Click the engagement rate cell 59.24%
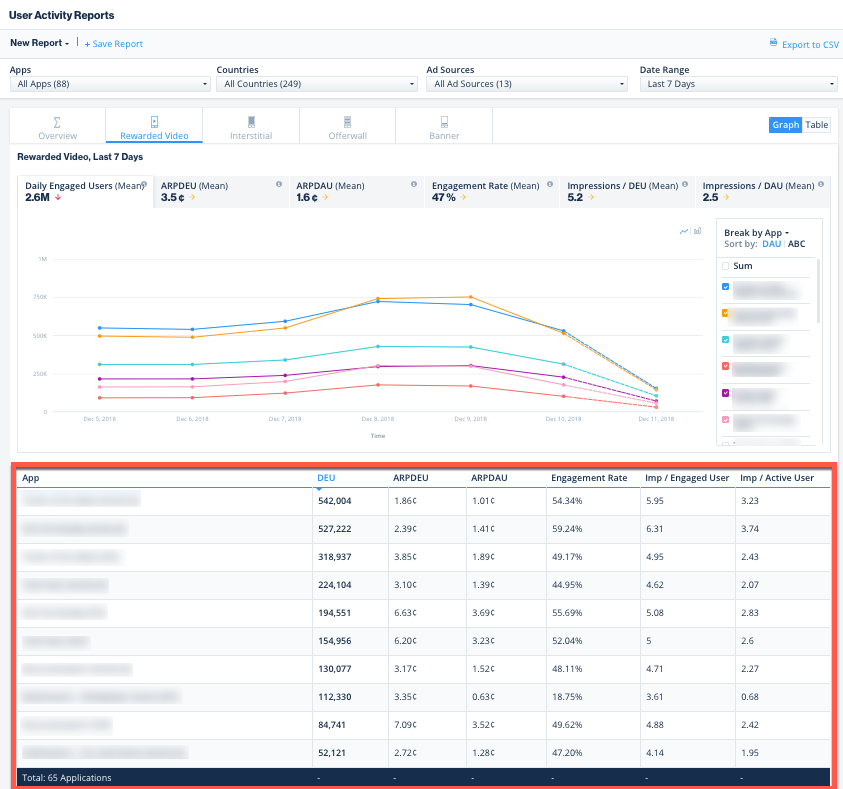 [567, 529]
